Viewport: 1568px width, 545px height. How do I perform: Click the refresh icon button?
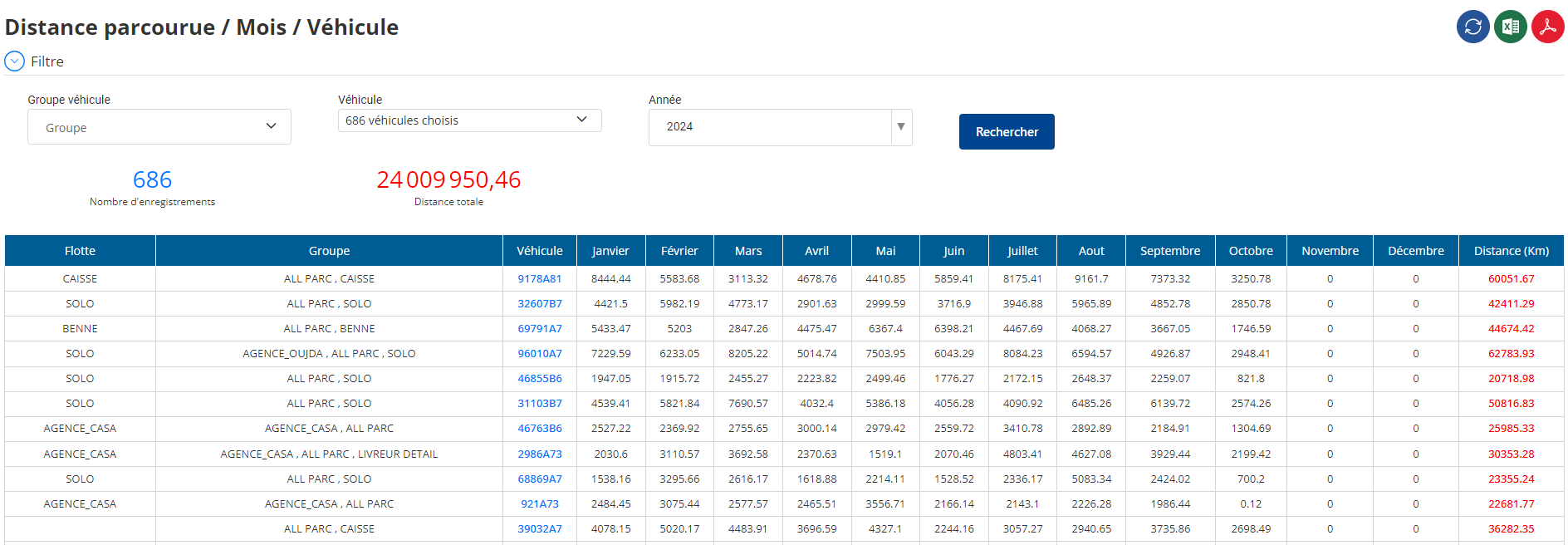(1472, 27)
